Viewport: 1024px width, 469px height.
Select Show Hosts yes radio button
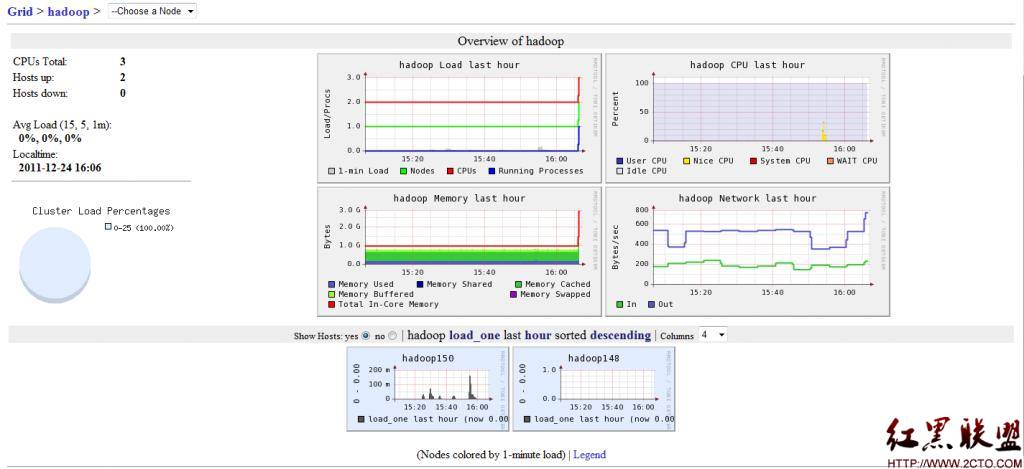pyautogui.click(x=366, y=336)
